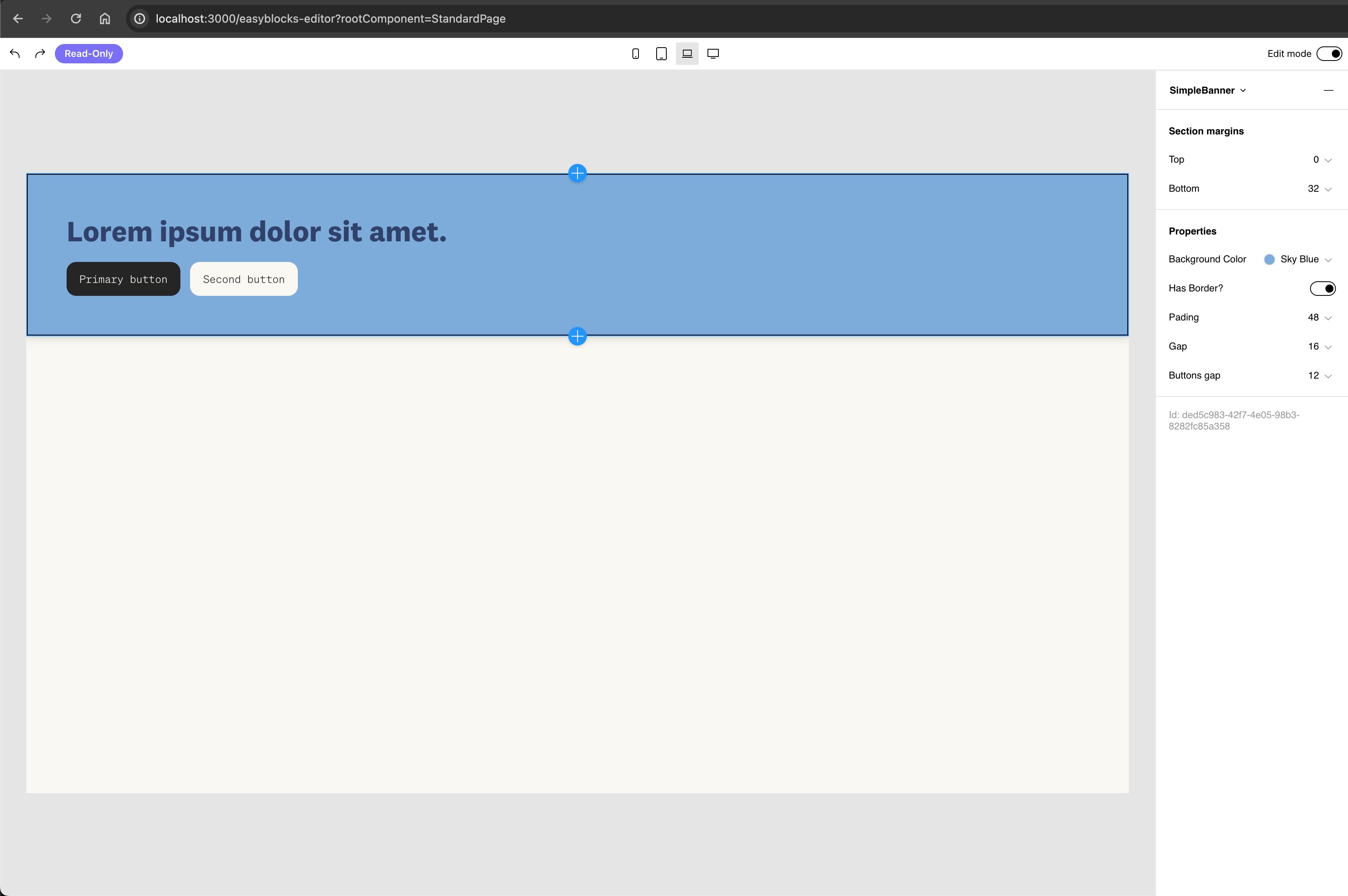The width and height of the screenshot is (1348, 896).
Task: Click the Primary button in banner
Action: pyautogui.click(x=123, y=279)
